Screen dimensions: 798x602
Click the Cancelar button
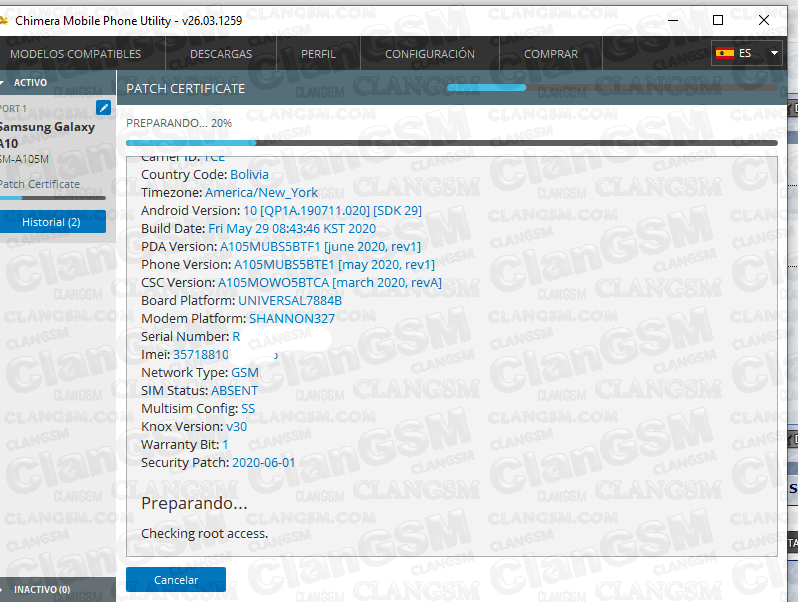176,580
